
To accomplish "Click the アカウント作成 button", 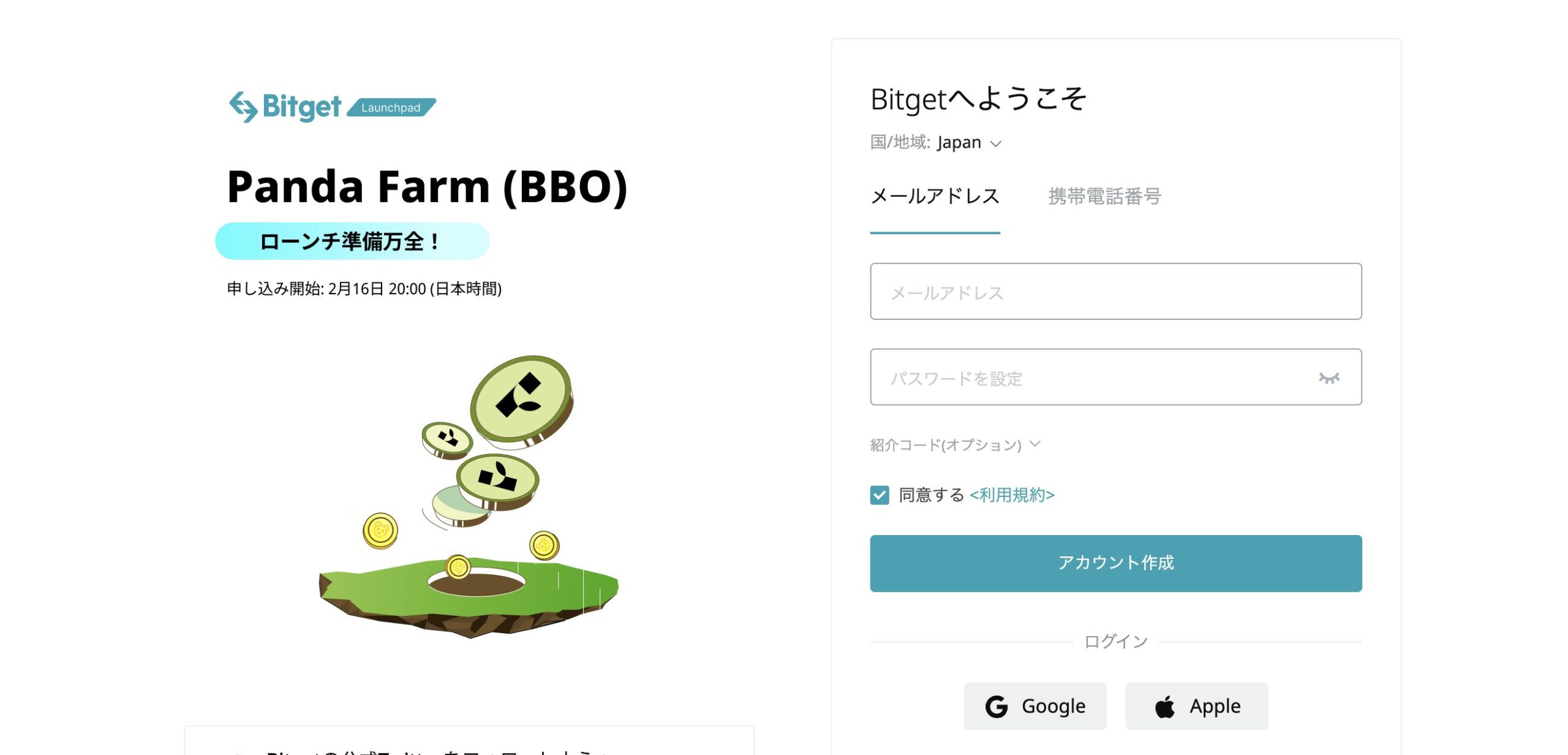I will pyautogui.click(x=1115, y=563).
